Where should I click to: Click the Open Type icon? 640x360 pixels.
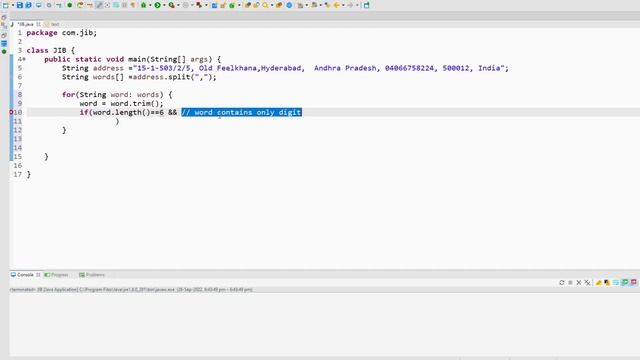pos(248,5)
